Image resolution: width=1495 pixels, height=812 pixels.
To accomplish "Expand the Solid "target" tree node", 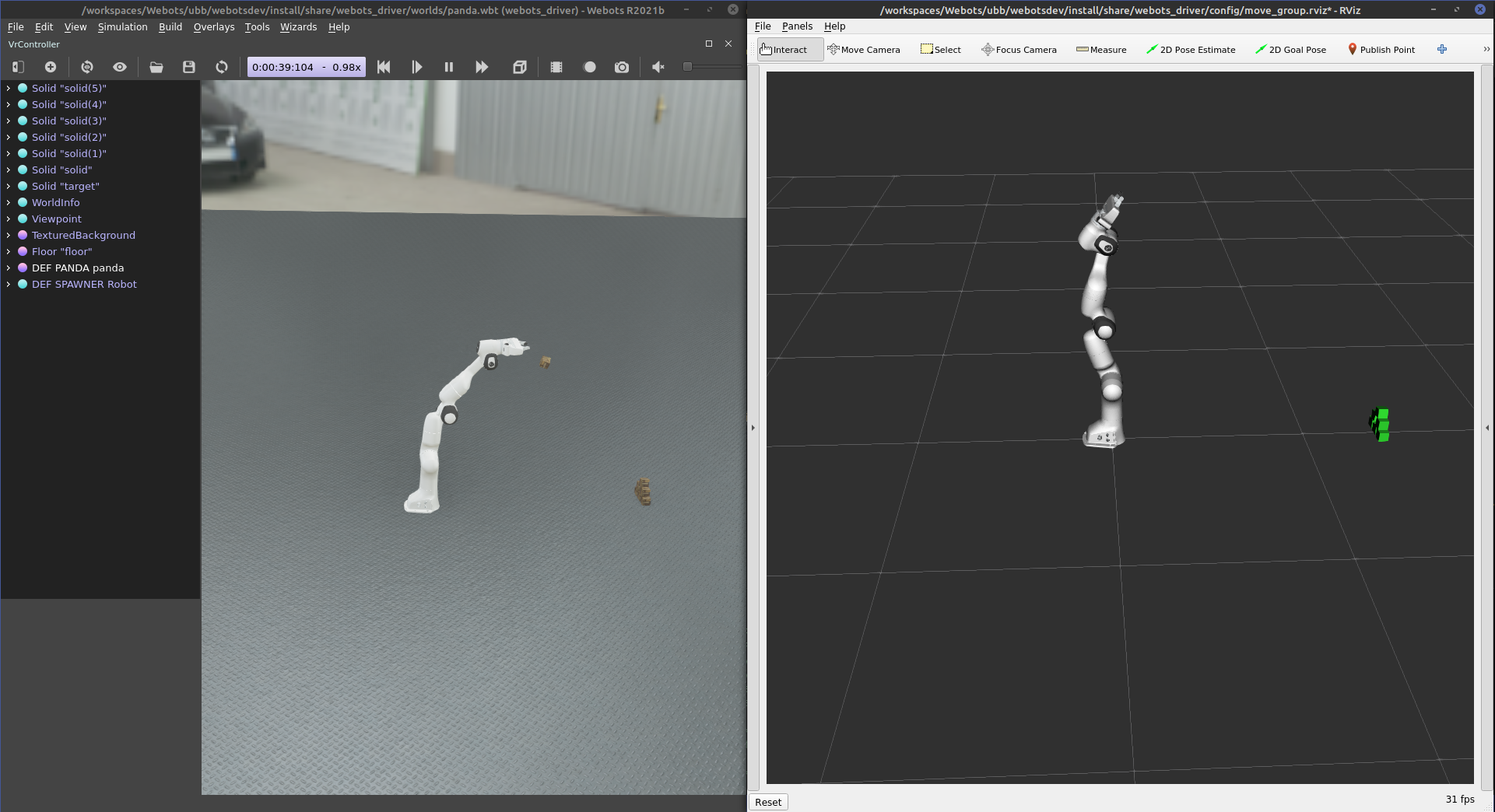I will [9, 186].
